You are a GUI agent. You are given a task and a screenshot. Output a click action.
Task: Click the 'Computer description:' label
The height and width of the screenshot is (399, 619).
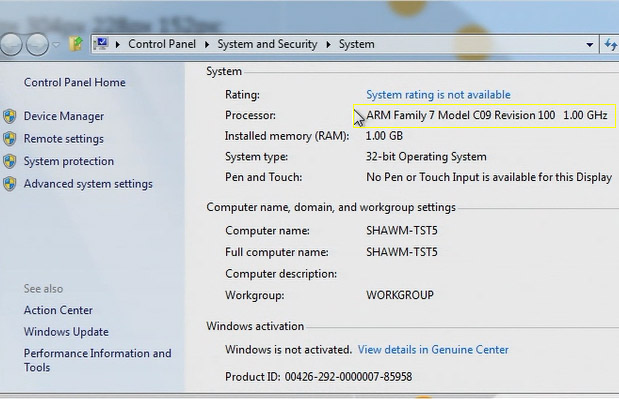tap(281, 274)
